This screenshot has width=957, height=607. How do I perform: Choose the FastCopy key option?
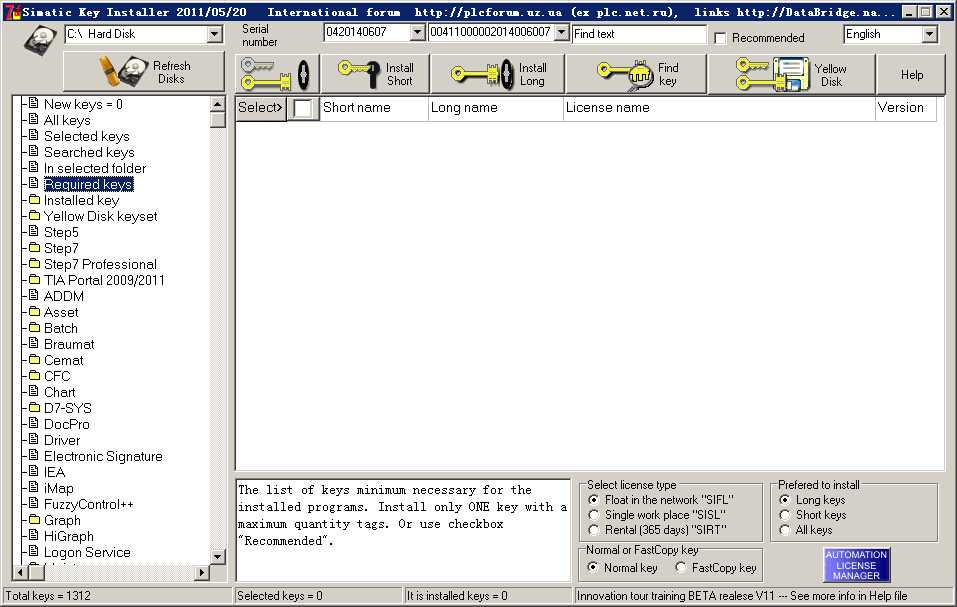(x=681, y=568)
